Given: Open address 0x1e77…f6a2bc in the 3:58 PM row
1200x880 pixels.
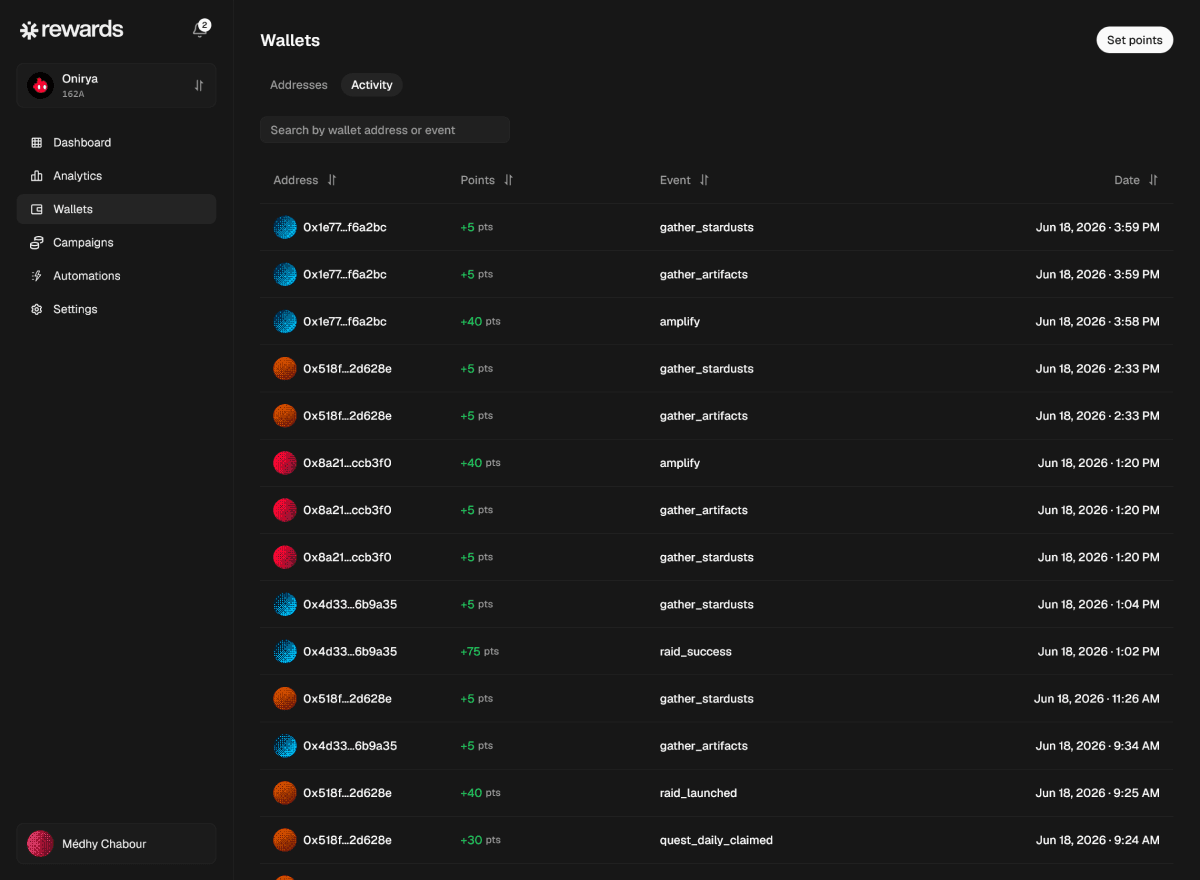Looking at the screenshot, I should click(345, 322).
